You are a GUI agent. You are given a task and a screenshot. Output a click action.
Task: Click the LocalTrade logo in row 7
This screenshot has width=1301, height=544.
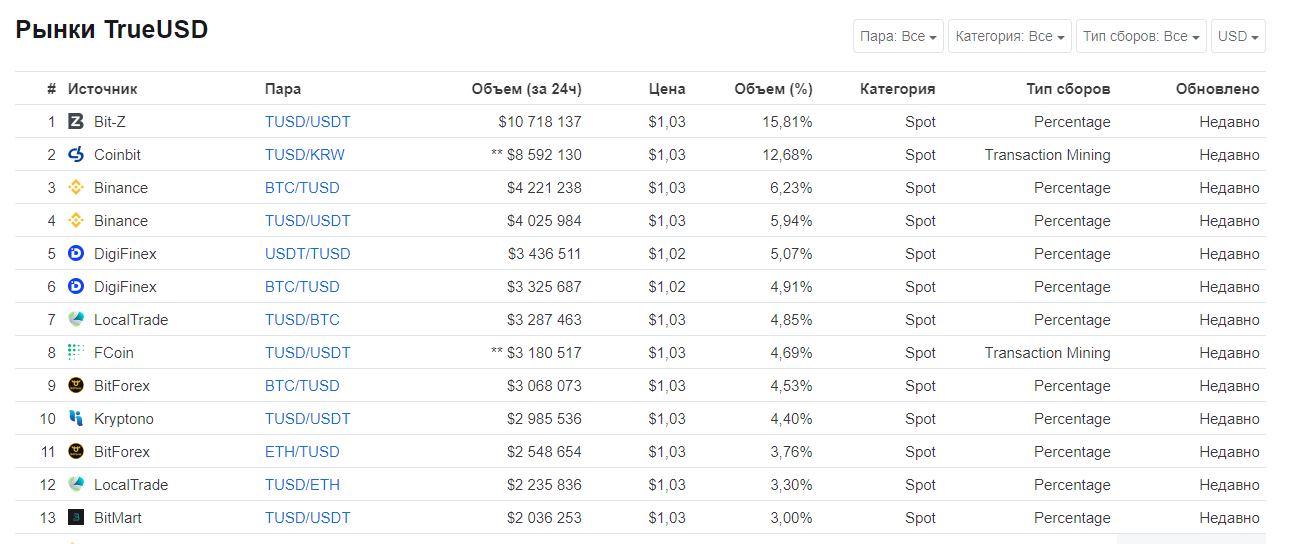(x=75, y=320)
